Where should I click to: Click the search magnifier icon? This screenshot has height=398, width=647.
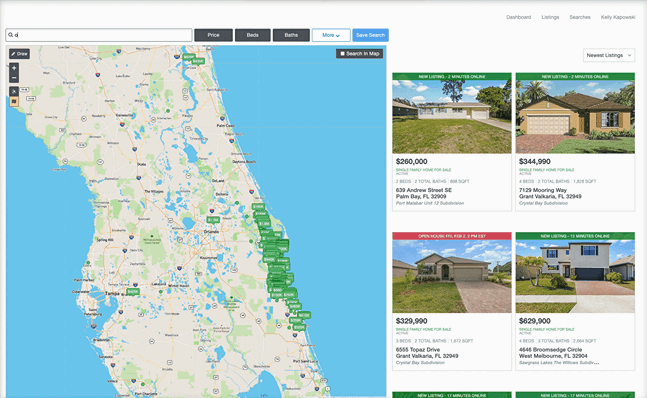click(x=11, y=35)
